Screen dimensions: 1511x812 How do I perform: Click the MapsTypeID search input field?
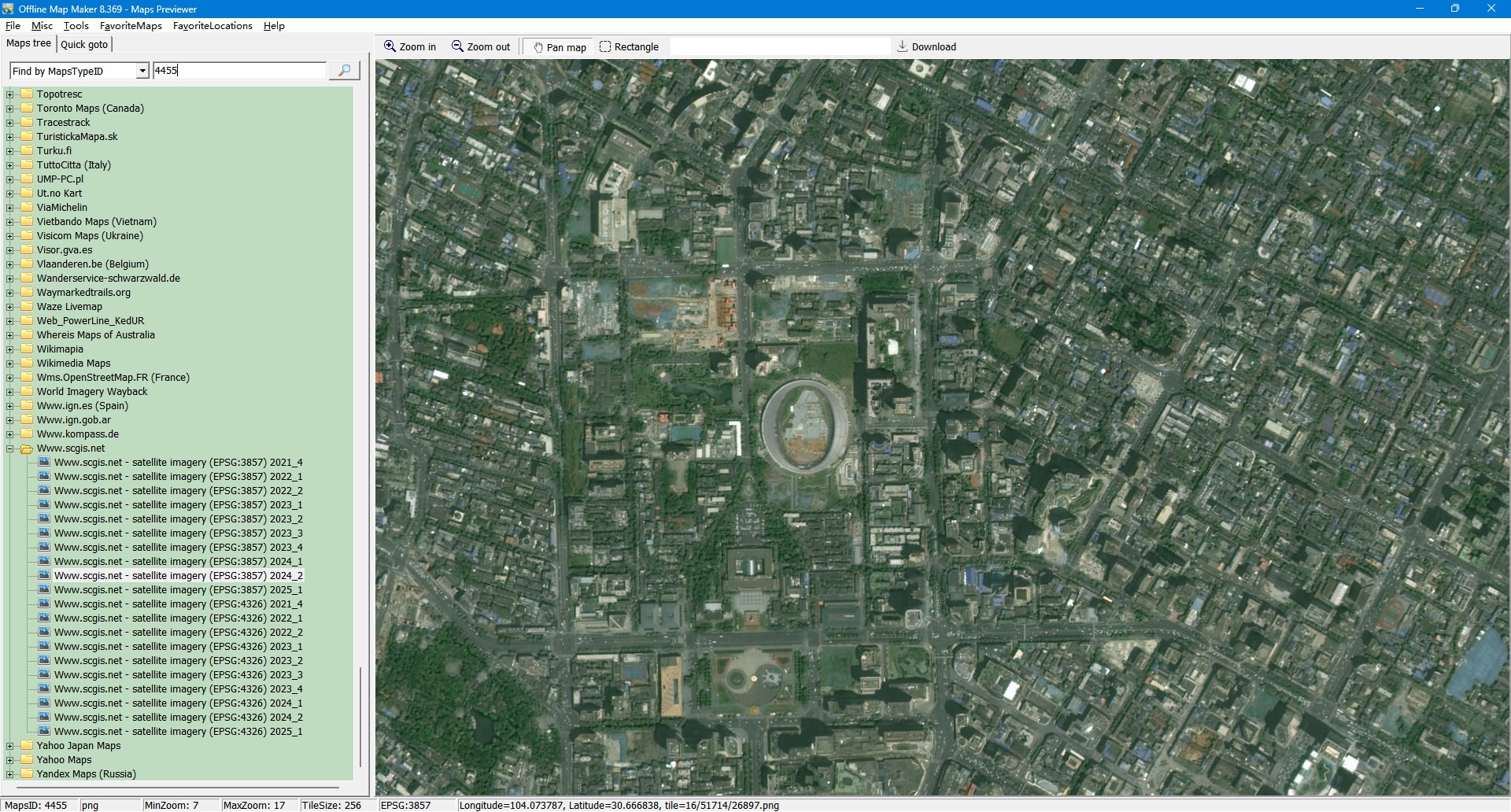[x=239, y=71]
